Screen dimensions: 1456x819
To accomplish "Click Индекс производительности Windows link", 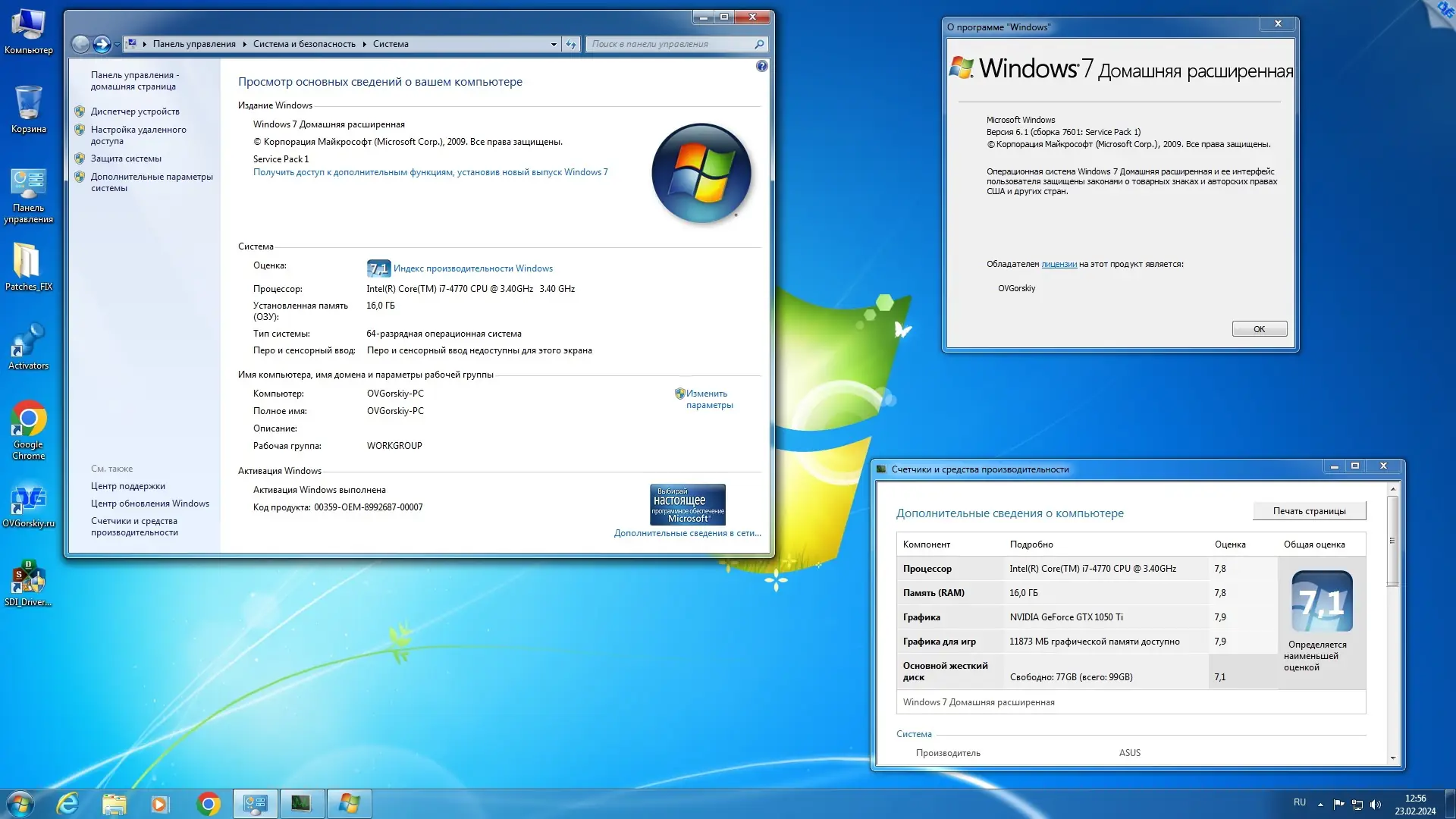I will [472, 268].
